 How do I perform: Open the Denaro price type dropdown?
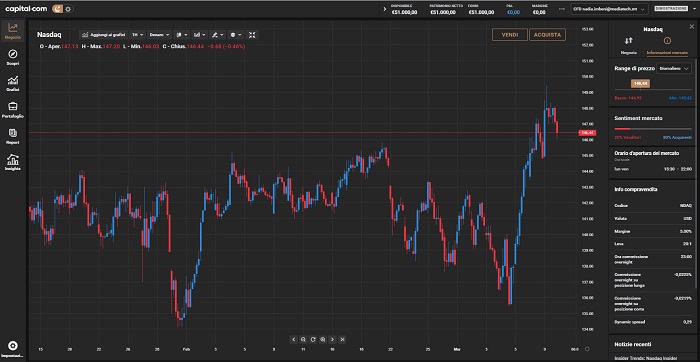tap(159, 35)
